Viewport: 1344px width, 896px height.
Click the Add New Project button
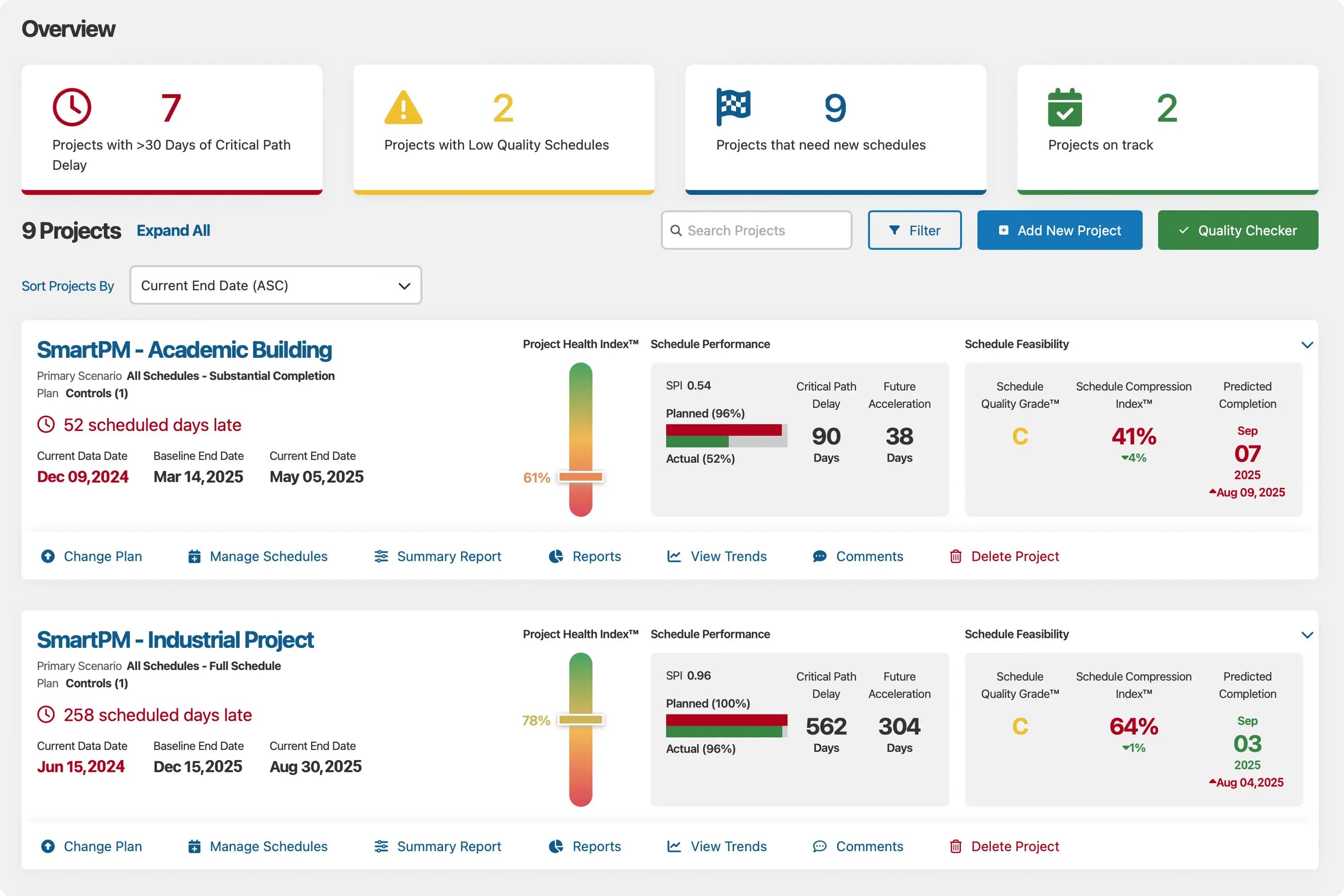coord(1059,230)
